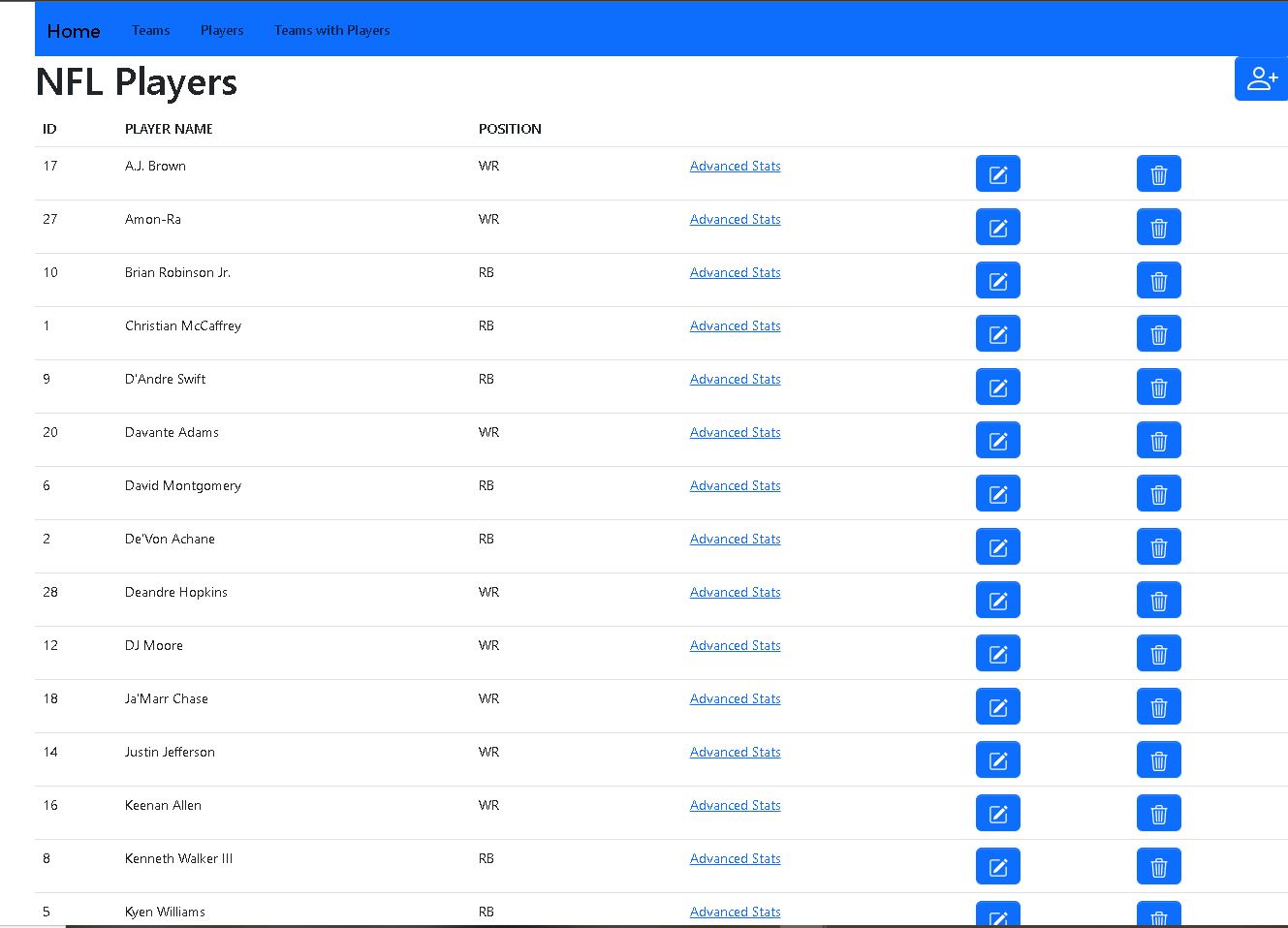
Task: Edit the A.J. Brown player row
Action: click(997, 174)
